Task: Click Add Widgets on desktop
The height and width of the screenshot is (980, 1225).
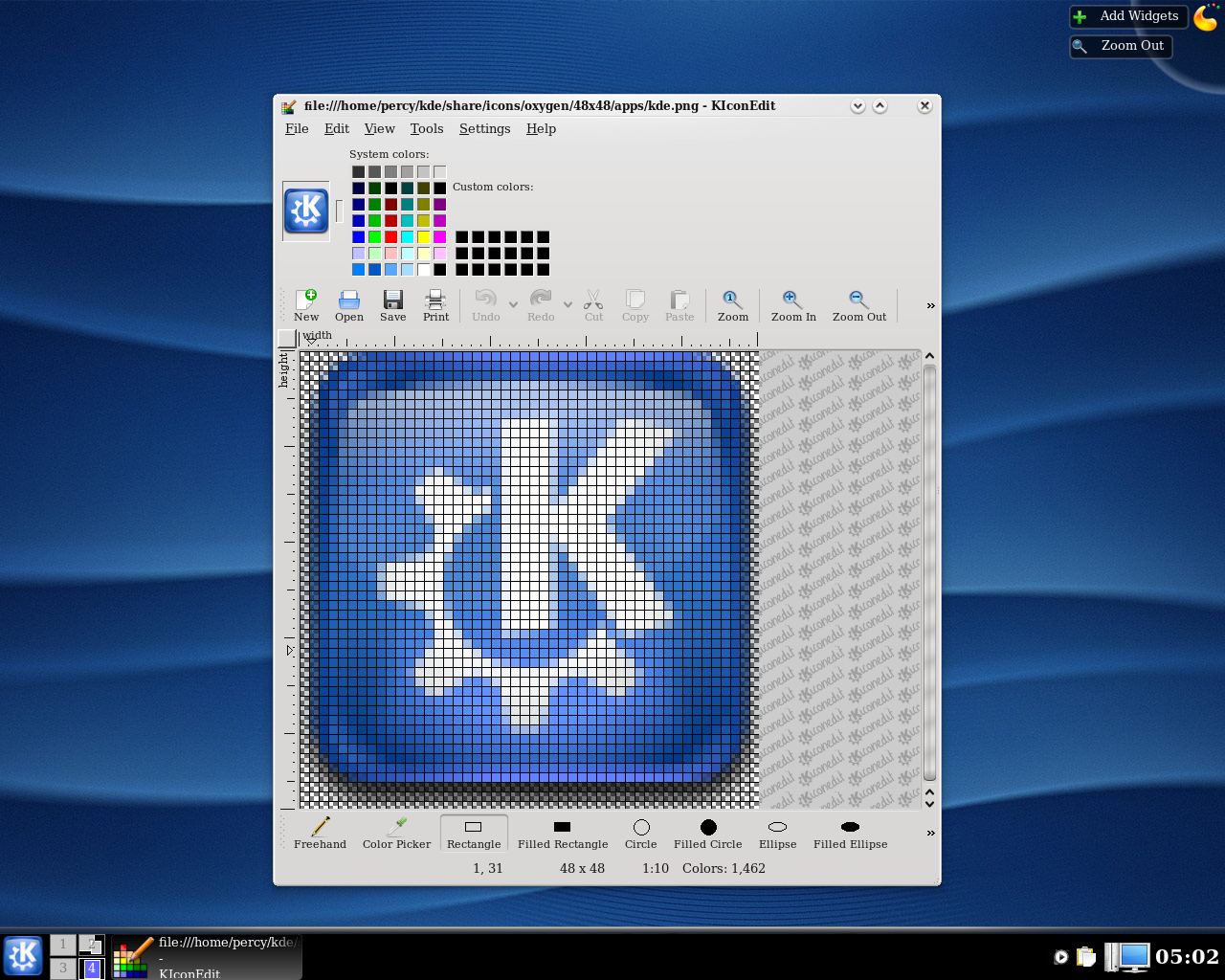Action: point(1128,16)
